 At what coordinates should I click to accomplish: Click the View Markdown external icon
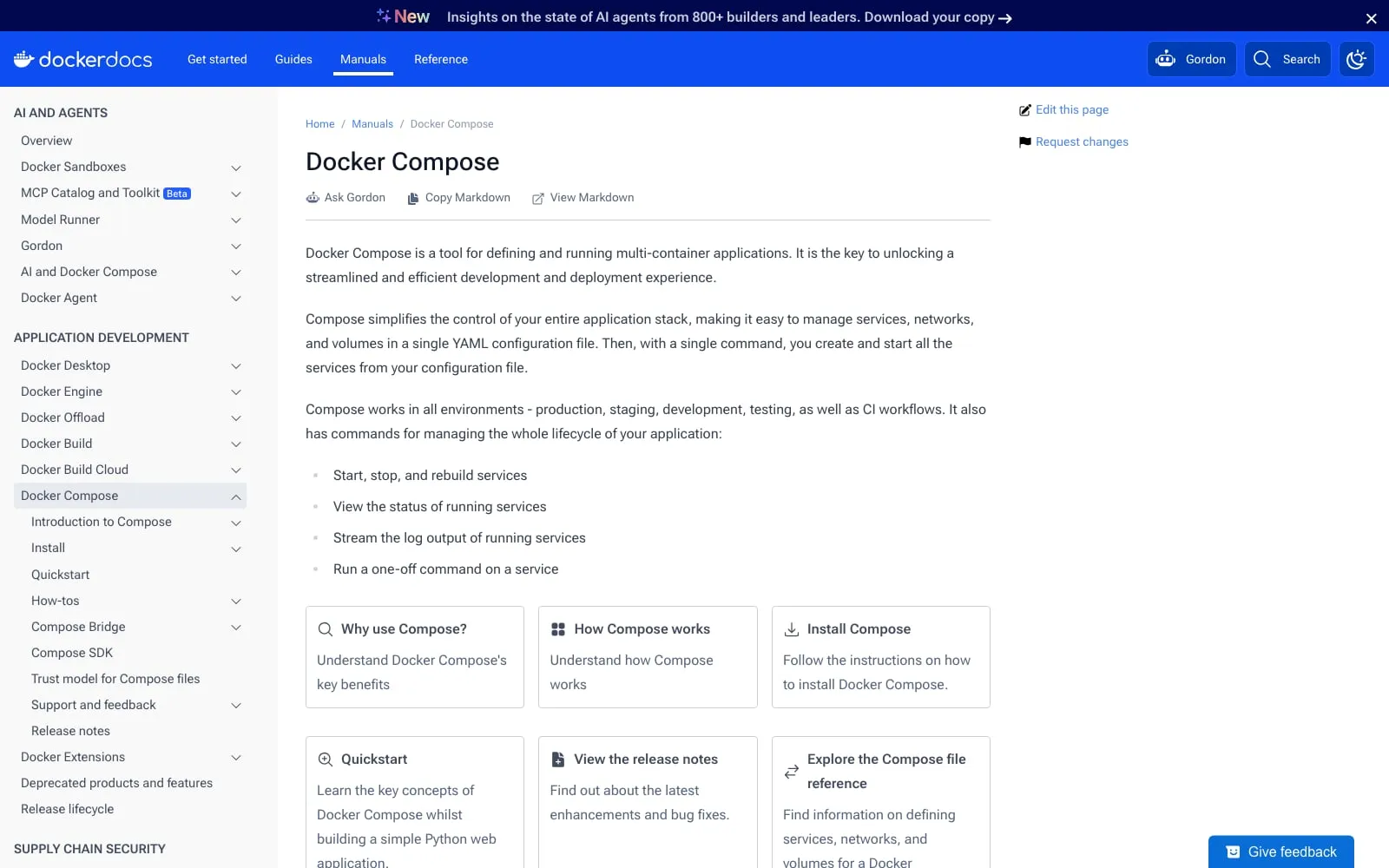pos(538,198)
